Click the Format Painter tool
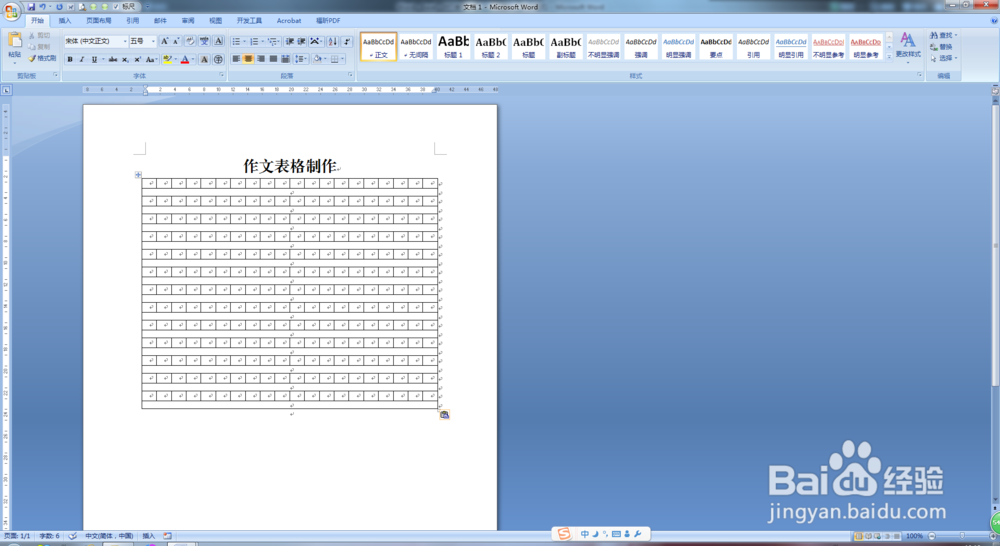1000x546 pixels. 42,58
